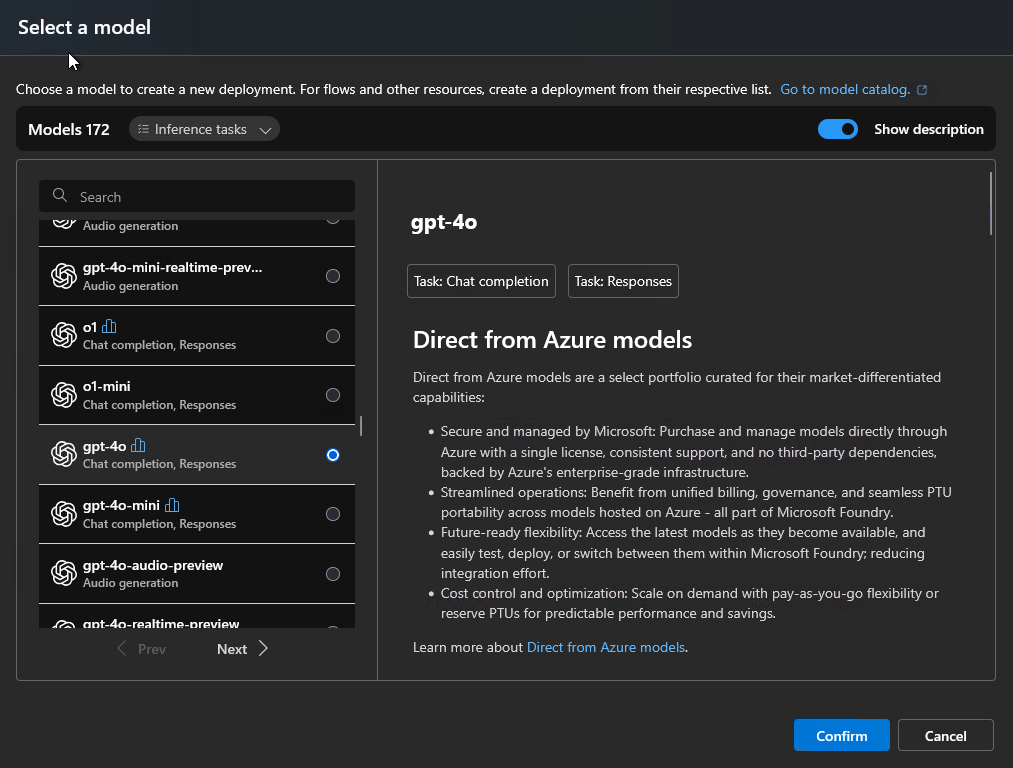Click benchmark chart icon next to gpt-4o-mini
1013x768 pixels.
(172, 504)
